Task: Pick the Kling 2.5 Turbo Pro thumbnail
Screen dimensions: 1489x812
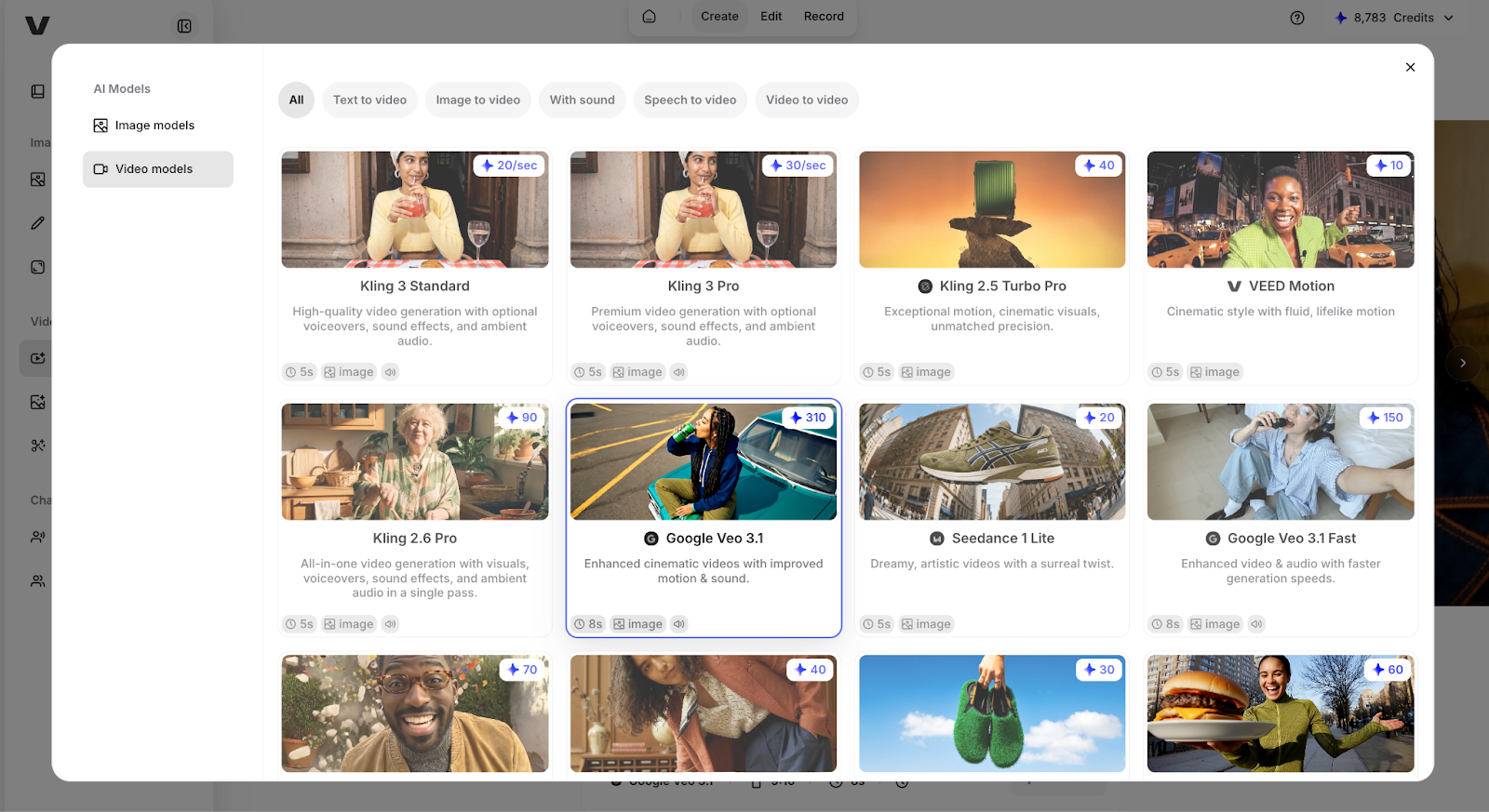Action: 992,210
